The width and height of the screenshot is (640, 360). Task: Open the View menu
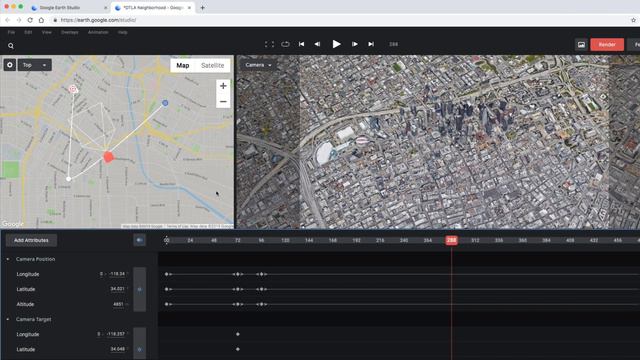(47, 32)
